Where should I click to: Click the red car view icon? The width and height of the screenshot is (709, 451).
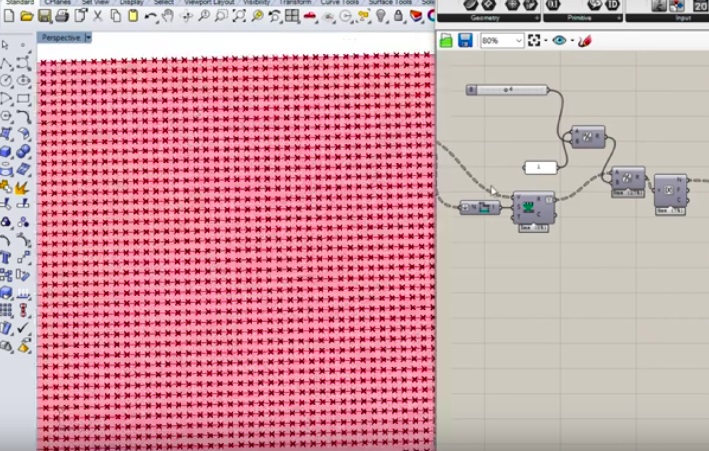pos(310,16)
